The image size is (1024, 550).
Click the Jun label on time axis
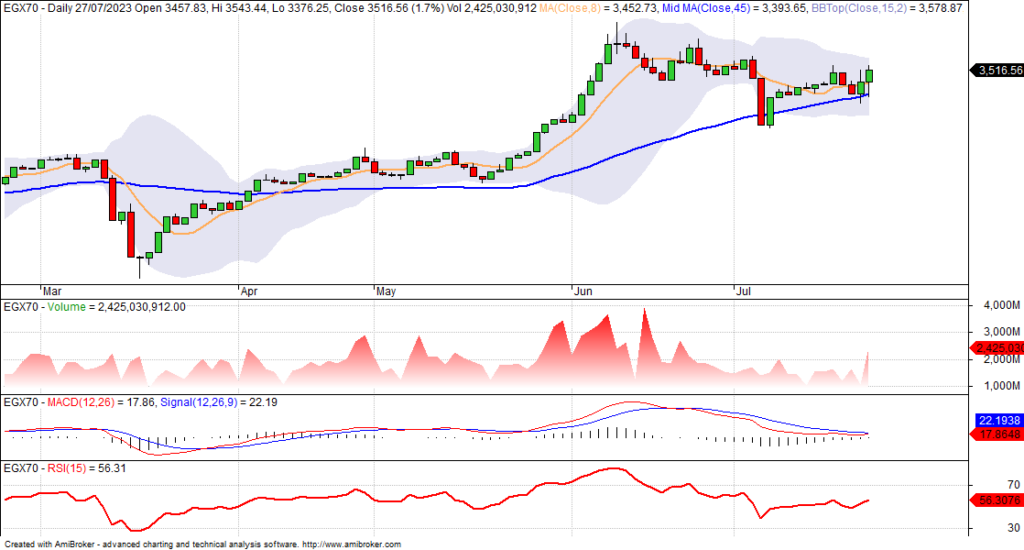pyautogui.click(x=582, y=293)
